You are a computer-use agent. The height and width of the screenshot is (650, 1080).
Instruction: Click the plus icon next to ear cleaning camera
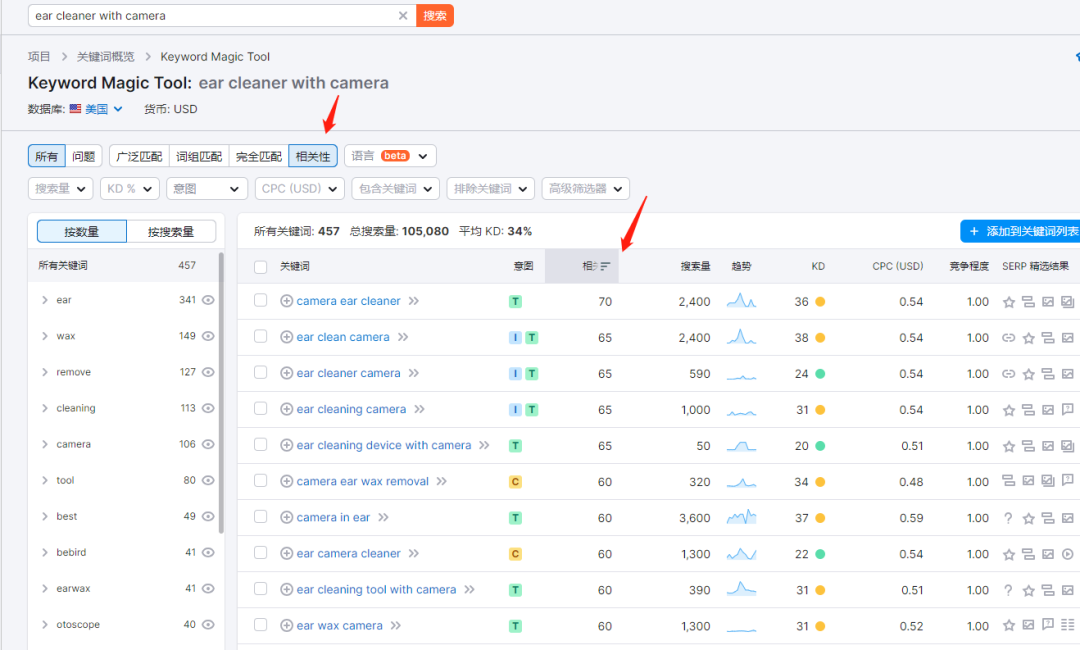[x=285, y=409]
